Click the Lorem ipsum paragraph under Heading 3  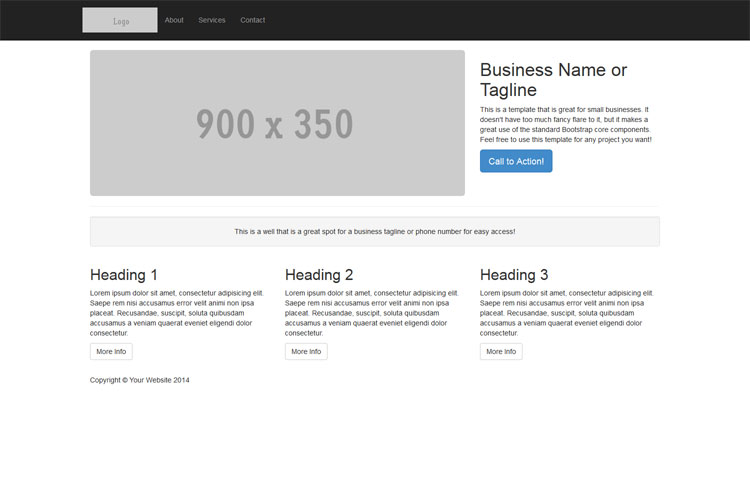567,313
